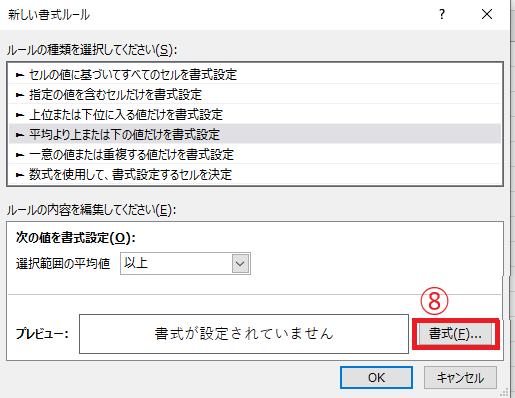Click the プレビュー label
515x398 pixels.
pyautogui.click(x=42, y=334)
